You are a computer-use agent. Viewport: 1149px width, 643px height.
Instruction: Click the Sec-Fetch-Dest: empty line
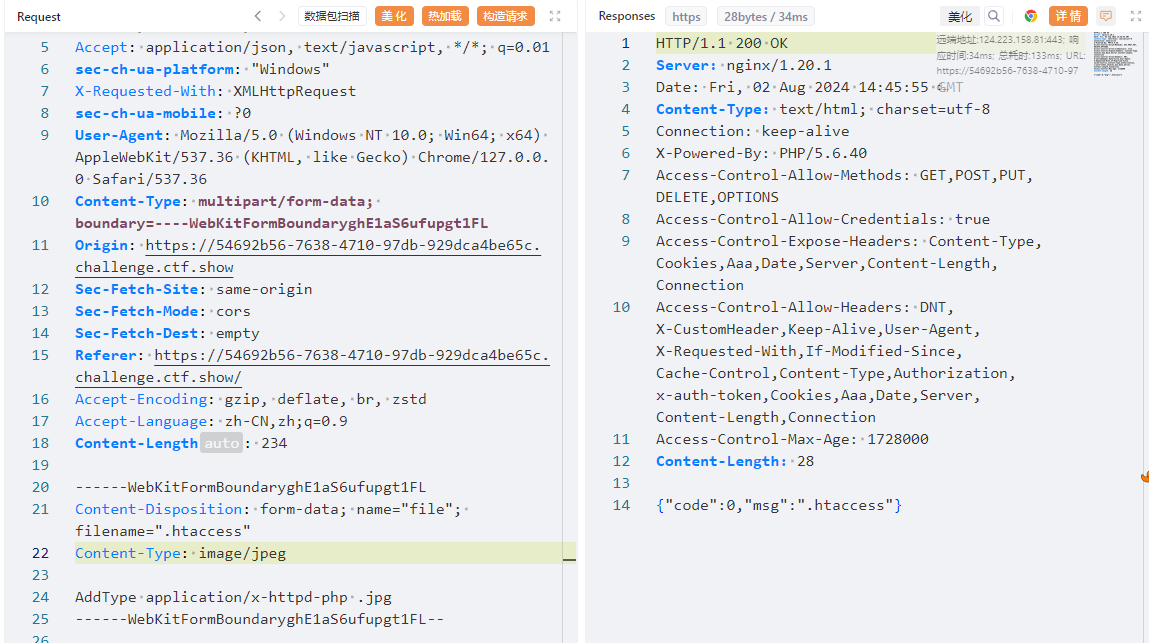(167, 333)
